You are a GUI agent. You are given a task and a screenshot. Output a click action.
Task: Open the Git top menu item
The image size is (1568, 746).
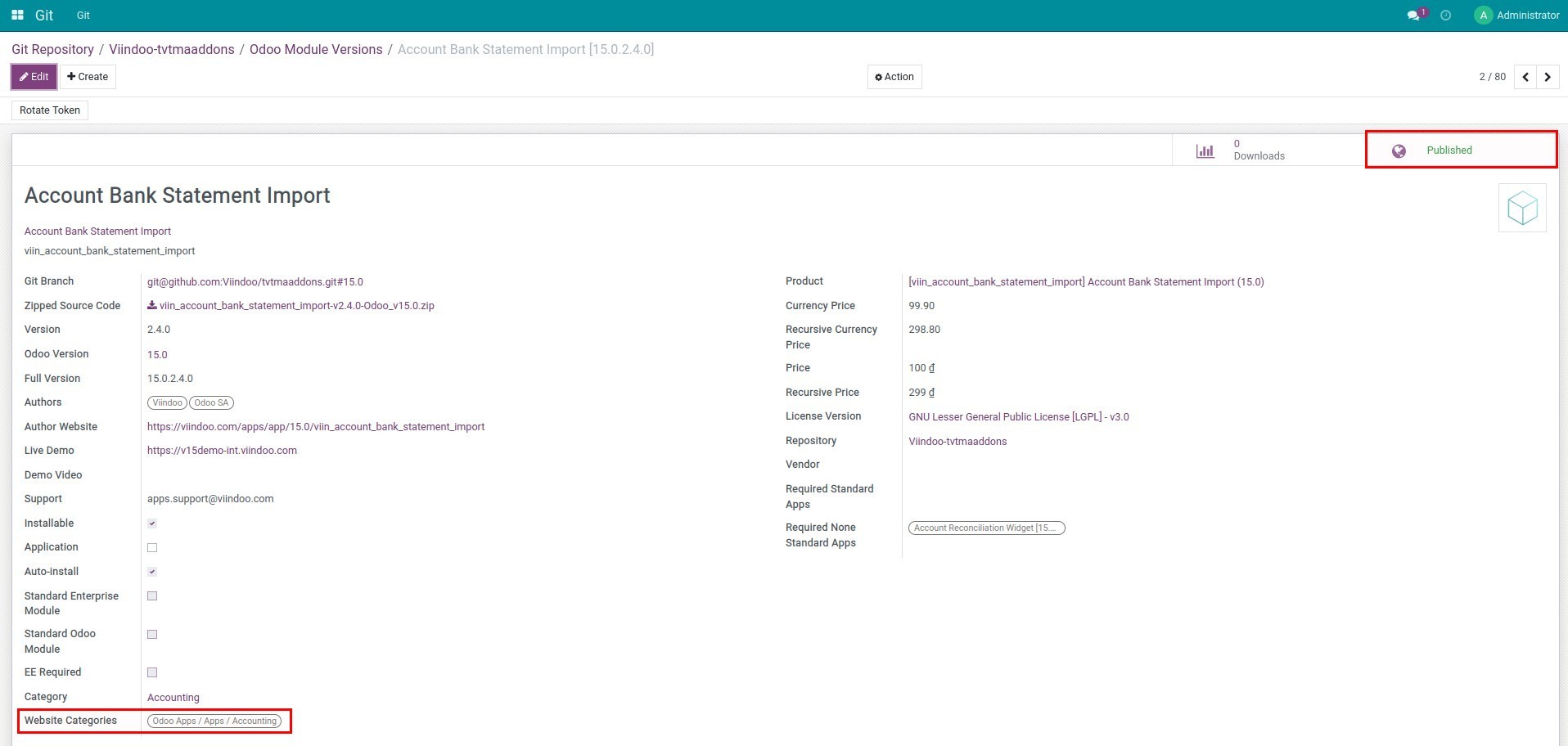tap(83, 16)
